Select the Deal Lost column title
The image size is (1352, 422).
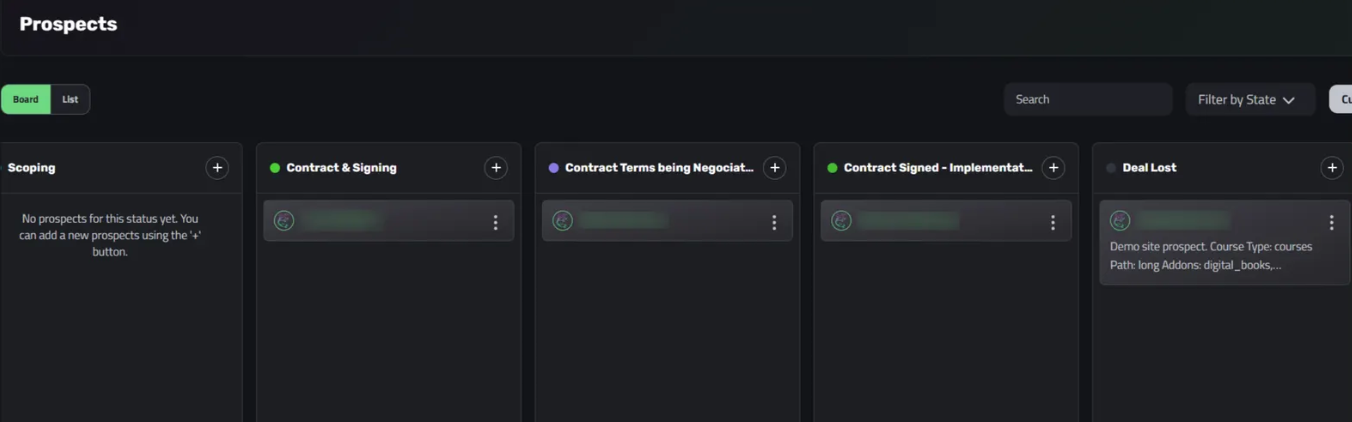pos(1149,168)
